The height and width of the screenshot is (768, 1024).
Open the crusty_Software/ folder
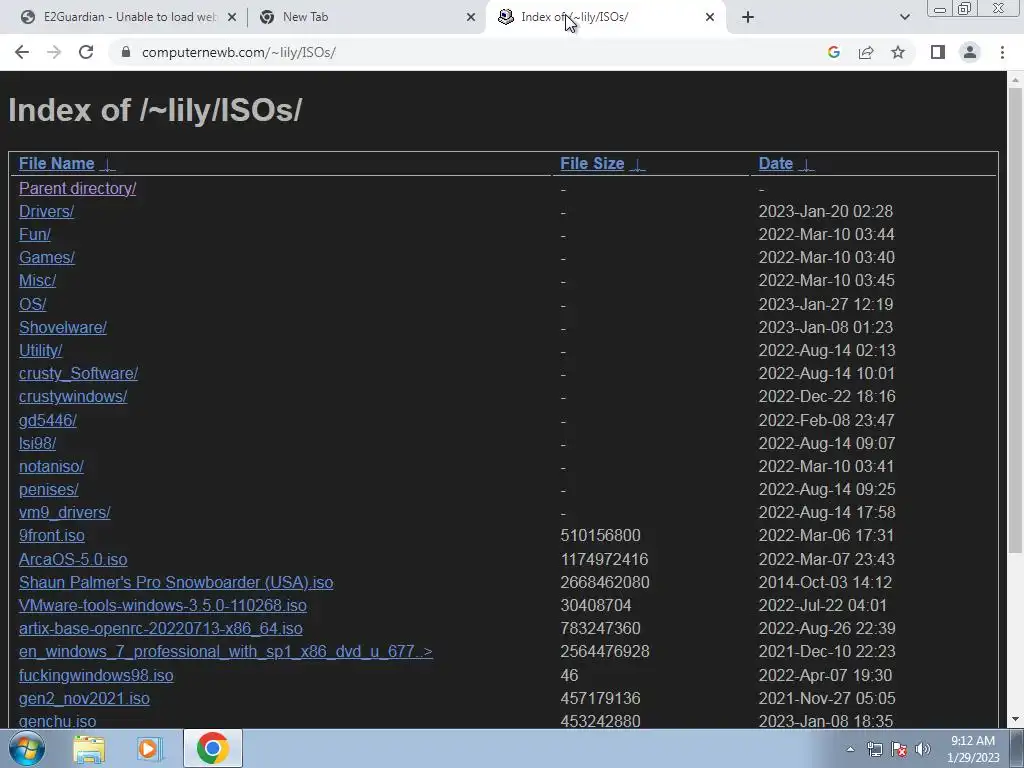coord(78,374)
